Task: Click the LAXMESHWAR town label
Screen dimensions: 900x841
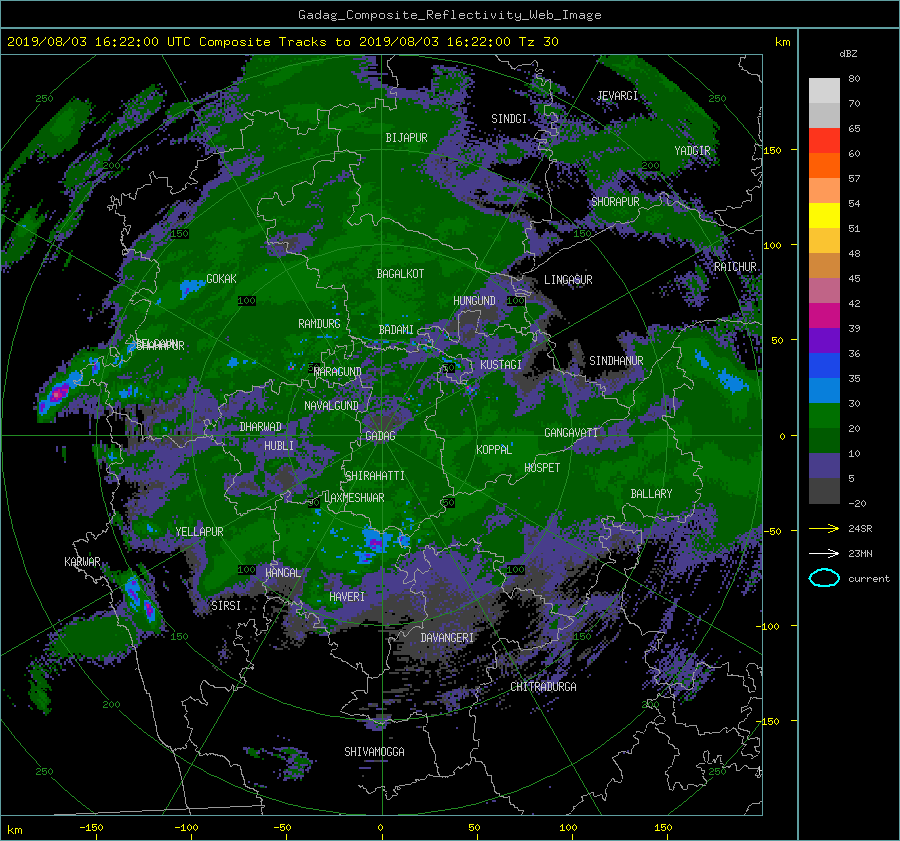Action: [354, 498]
